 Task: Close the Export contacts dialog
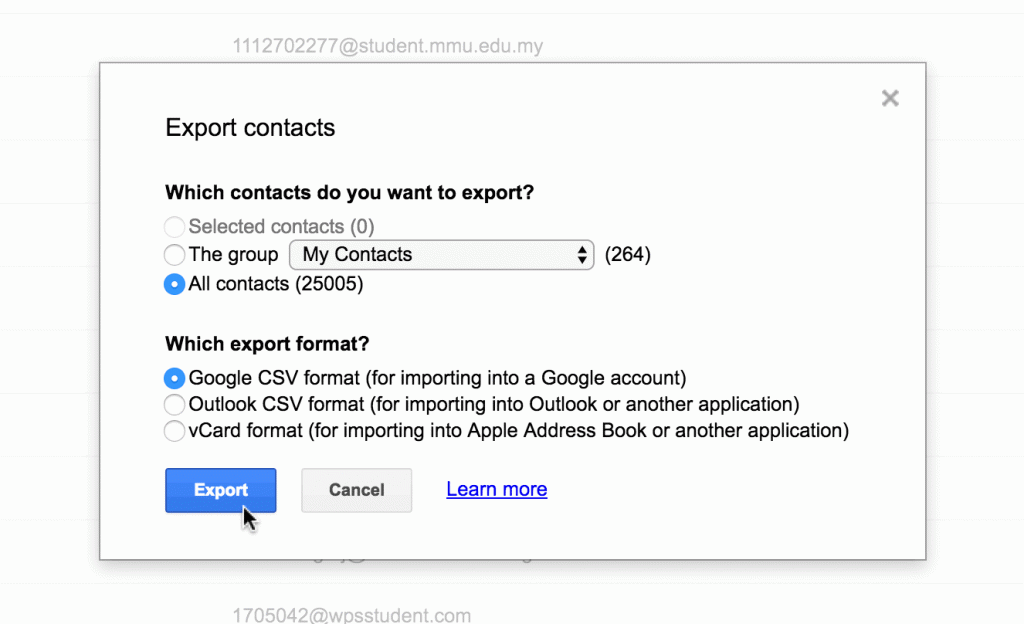click(890, 98)
